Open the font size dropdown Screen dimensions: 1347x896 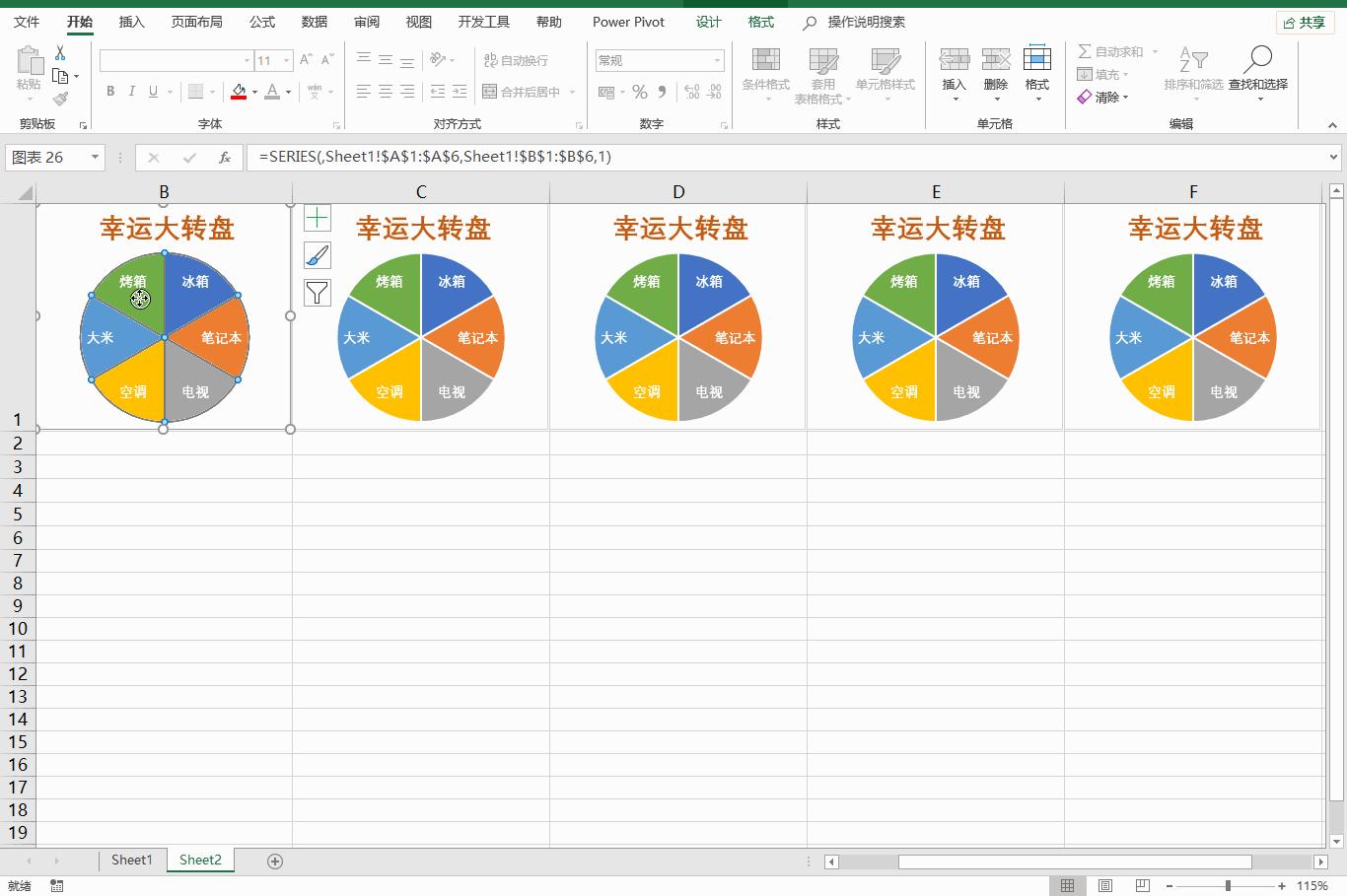[x=286, y=60]
